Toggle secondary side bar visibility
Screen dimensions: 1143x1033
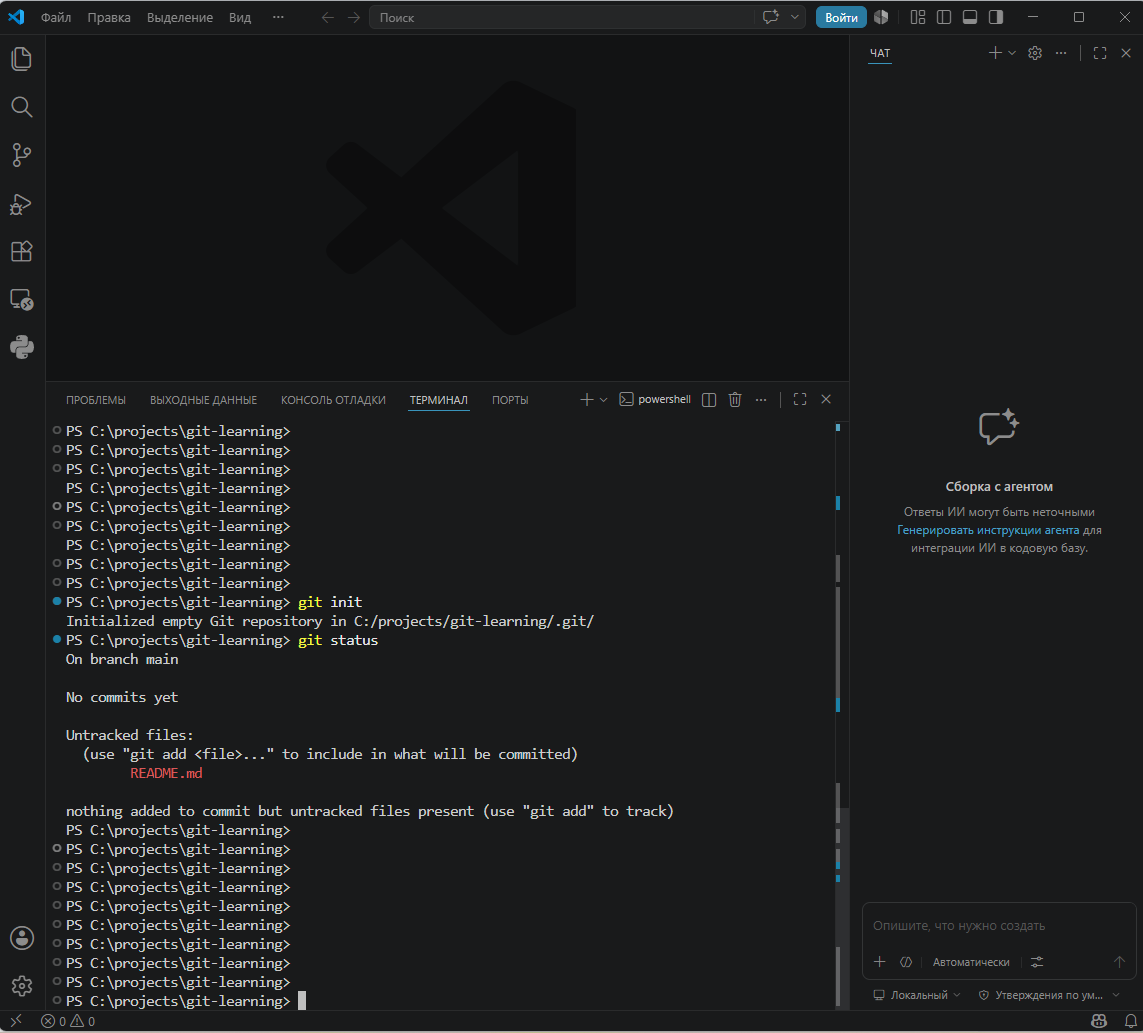[996, 17]
